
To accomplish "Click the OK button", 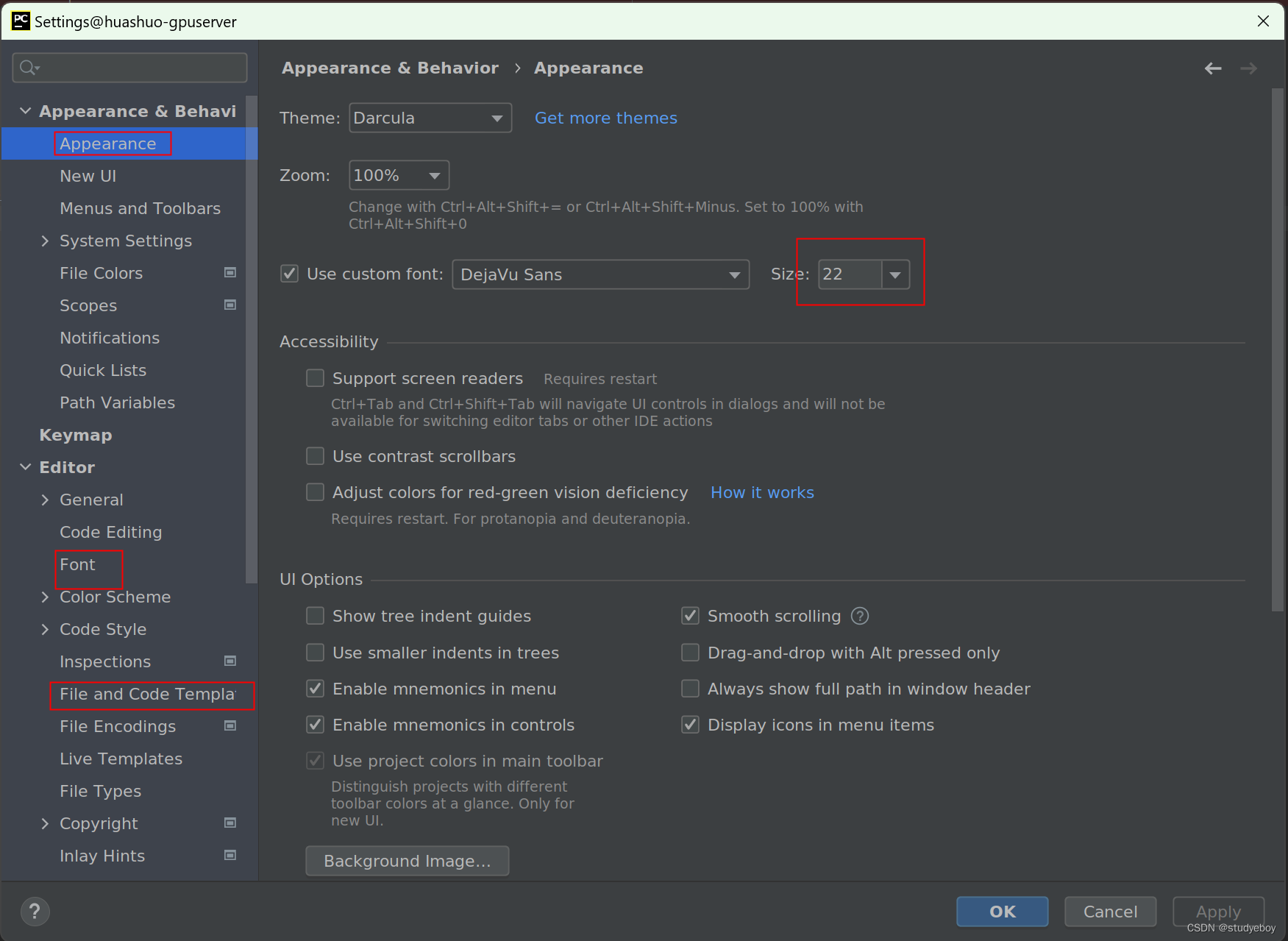I will 1003,912.
